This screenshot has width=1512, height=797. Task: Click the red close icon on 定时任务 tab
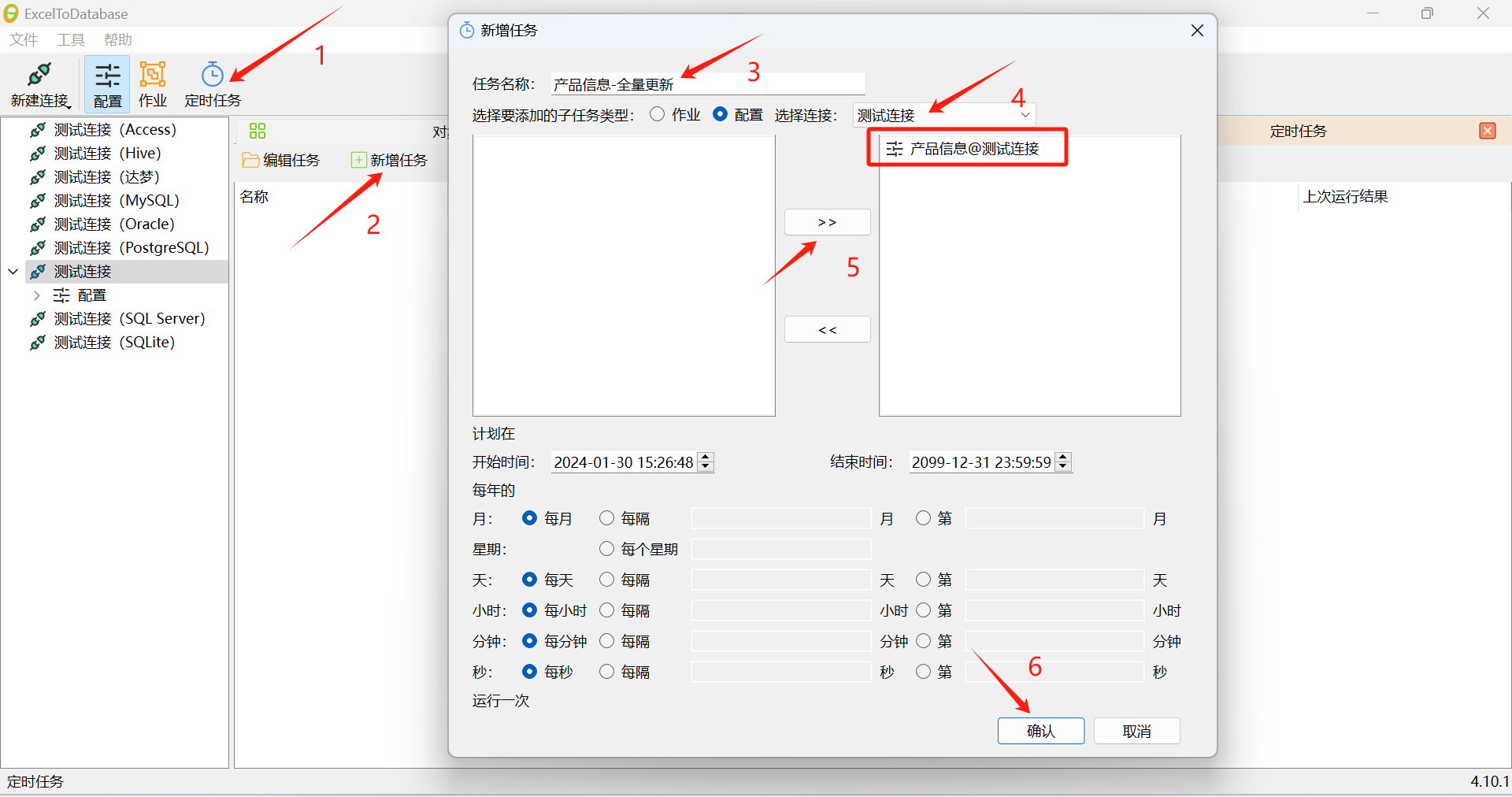pos(1488,131)
